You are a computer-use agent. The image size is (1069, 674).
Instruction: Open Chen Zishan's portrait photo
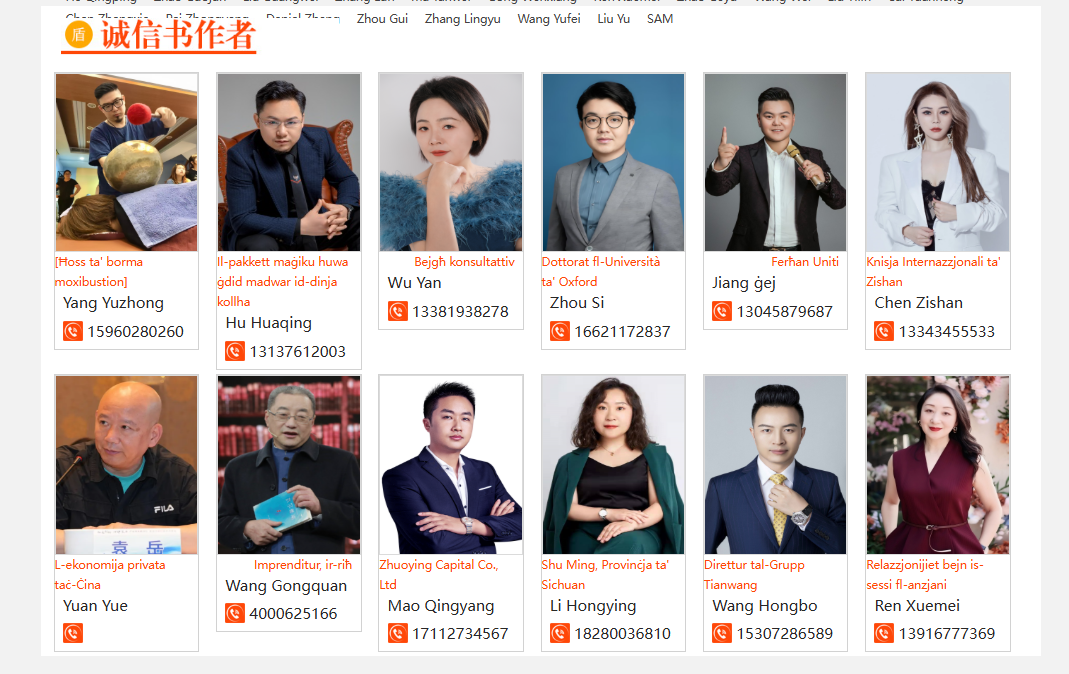tap(938, 162)
